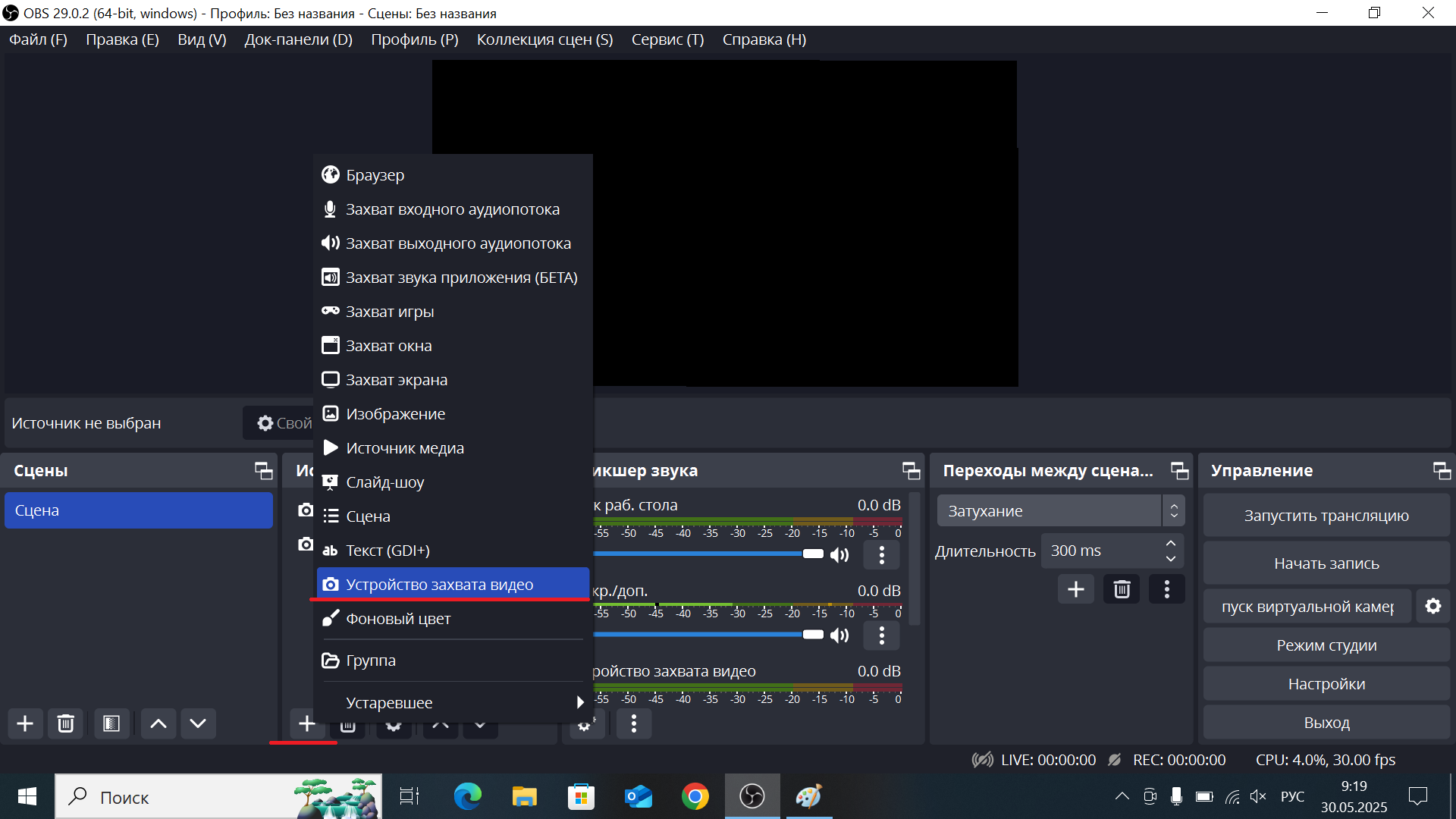This screenshot has height=819, width=1456.
Task: Select the Сцена entry in the scenes list
Action: (139, 510)
